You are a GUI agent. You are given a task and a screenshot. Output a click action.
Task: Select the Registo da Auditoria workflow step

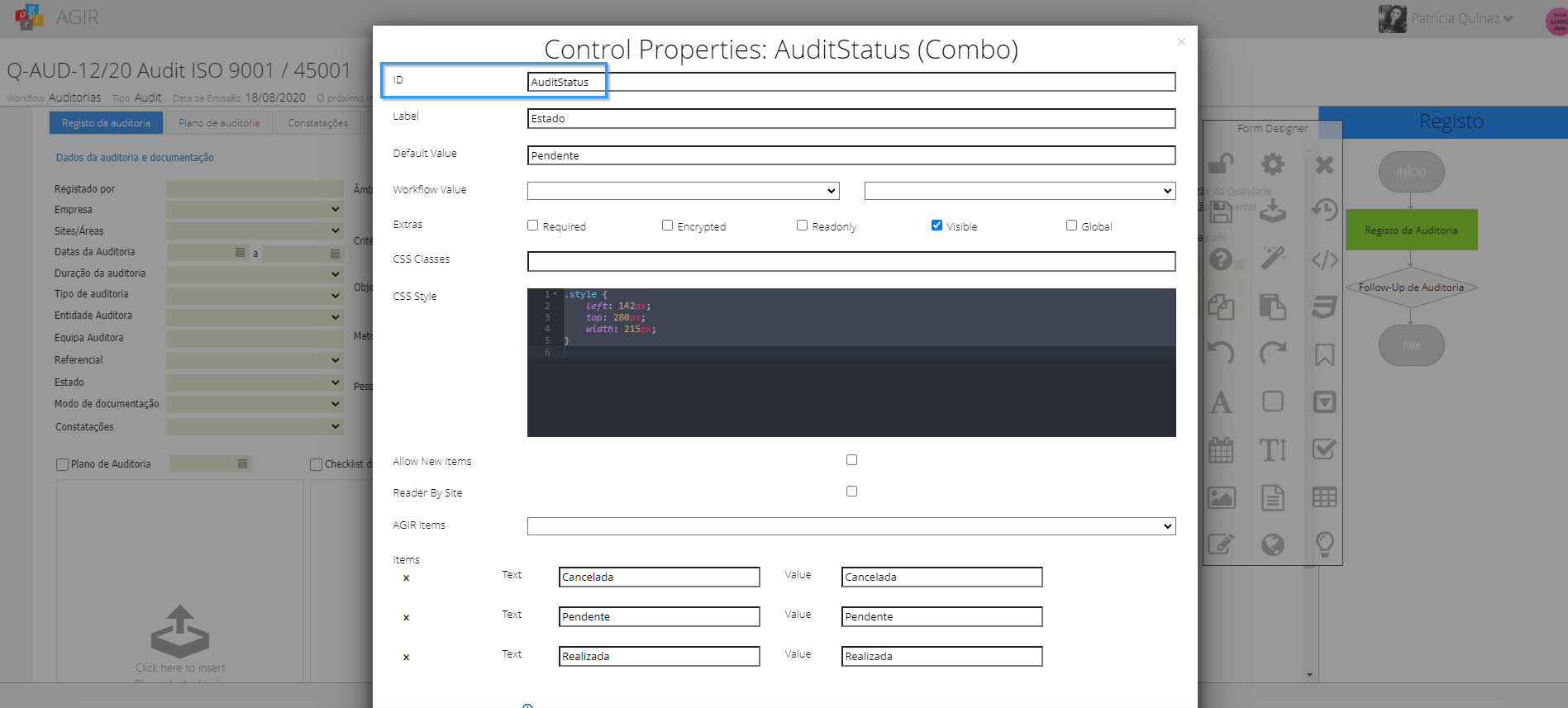click(x=1411, y=230)
